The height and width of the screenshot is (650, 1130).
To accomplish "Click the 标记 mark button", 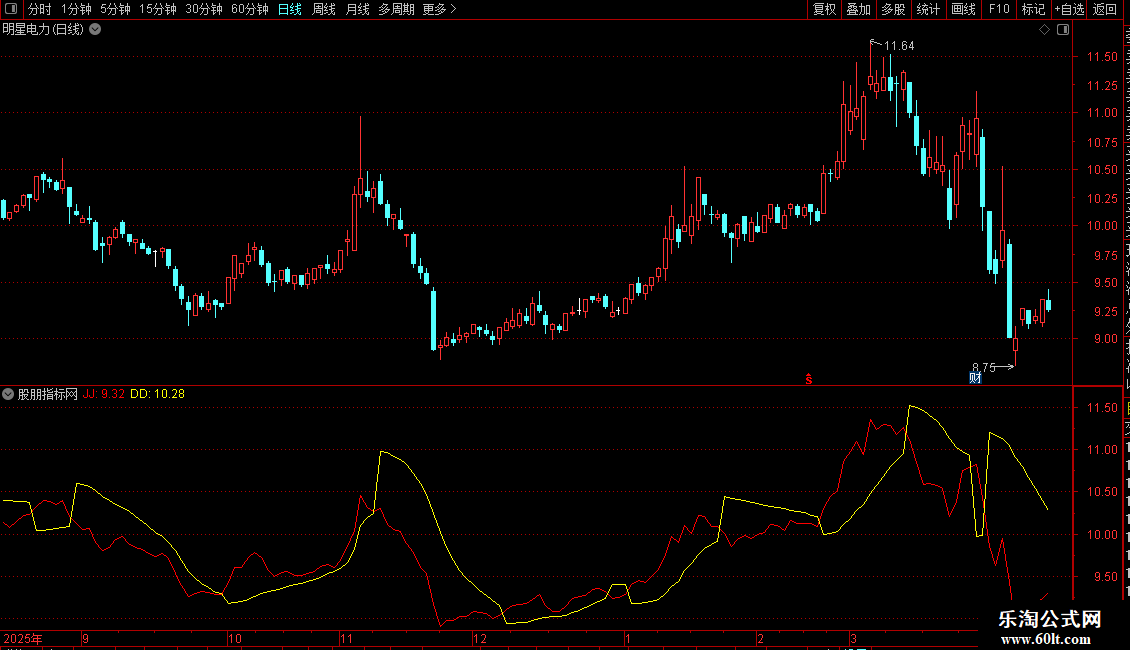I will [1033, 9].
